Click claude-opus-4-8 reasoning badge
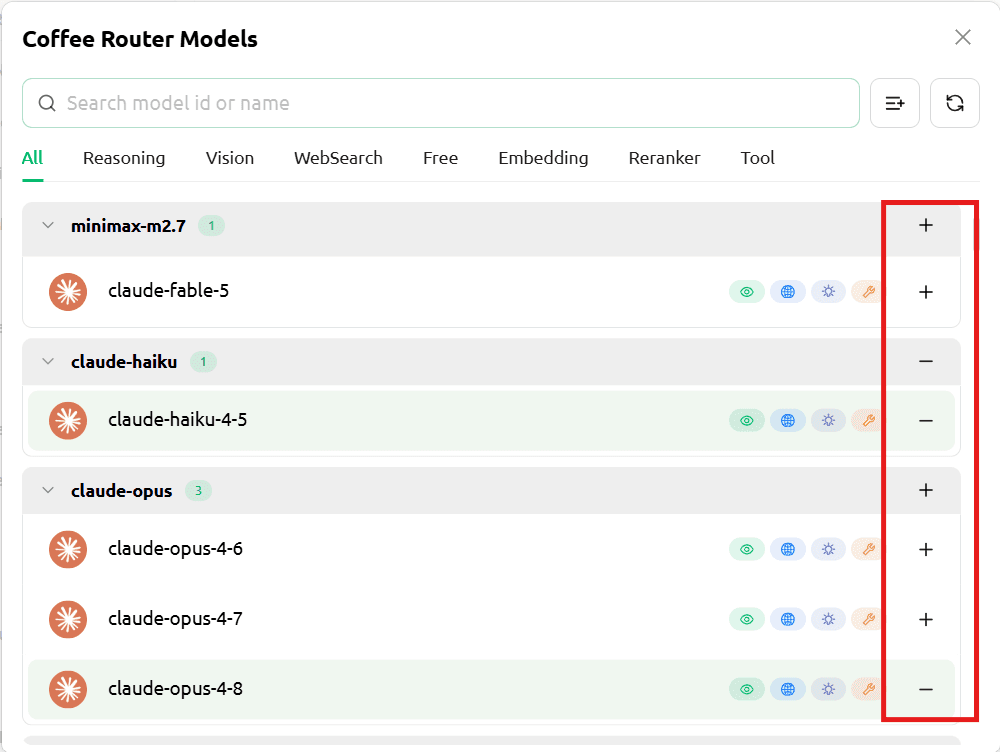The height and width of the screenshot is (752, 1000). click(x=828, y=689)
